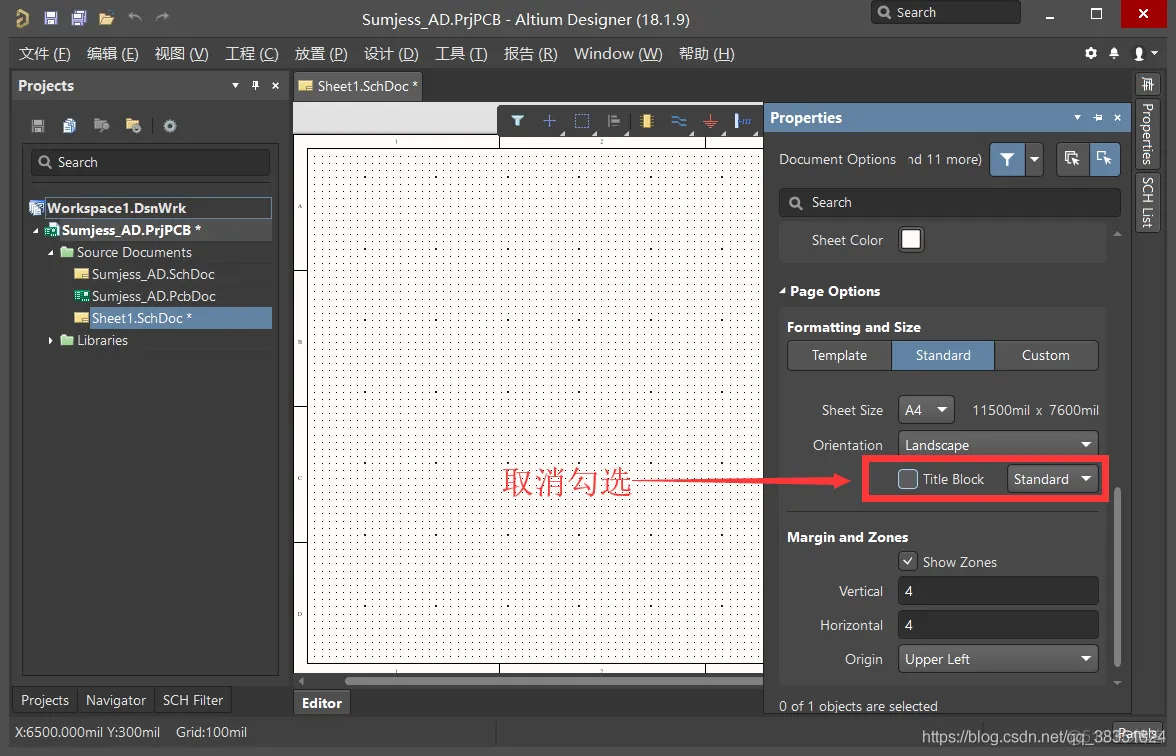Click the Altium logo icon
This screenshot has width=1176, height=756.
pyautogui.click(x=22, y=18)
